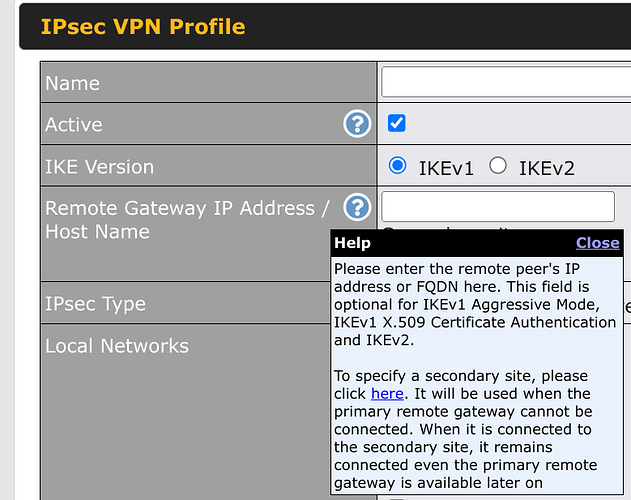The height and width of the screenshot is (500, 631).
Task: Select the IKEv1 radio button
Action: point(398,166)
